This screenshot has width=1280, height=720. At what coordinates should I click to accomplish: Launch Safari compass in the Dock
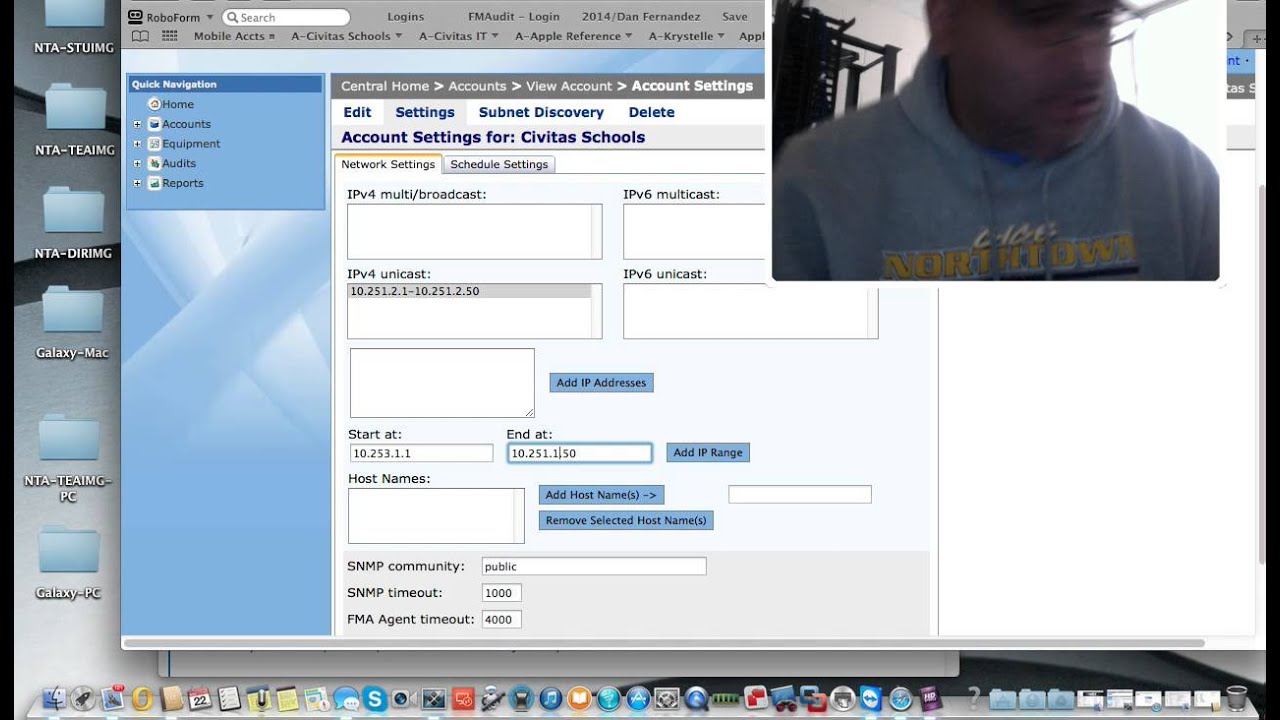point(900,699)
